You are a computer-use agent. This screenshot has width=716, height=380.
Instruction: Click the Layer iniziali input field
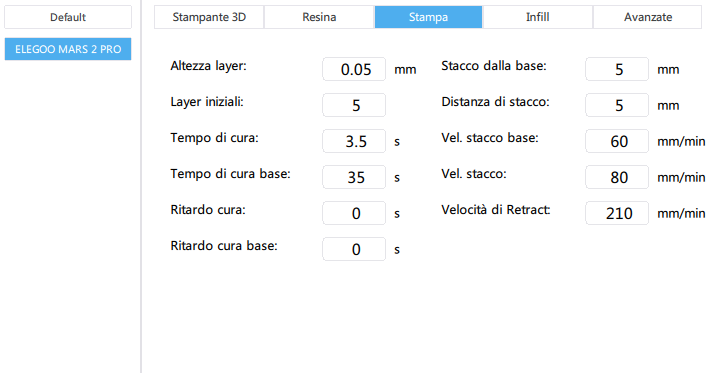354,105
